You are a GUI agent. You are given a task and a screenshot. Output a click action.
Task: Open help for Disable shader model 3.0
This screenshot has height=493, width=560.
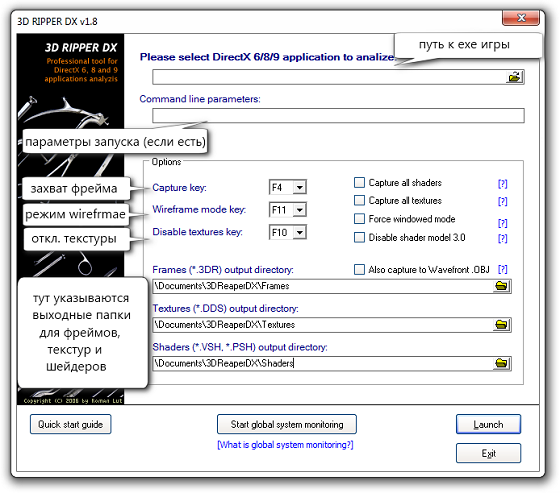[x=502, y=238]
